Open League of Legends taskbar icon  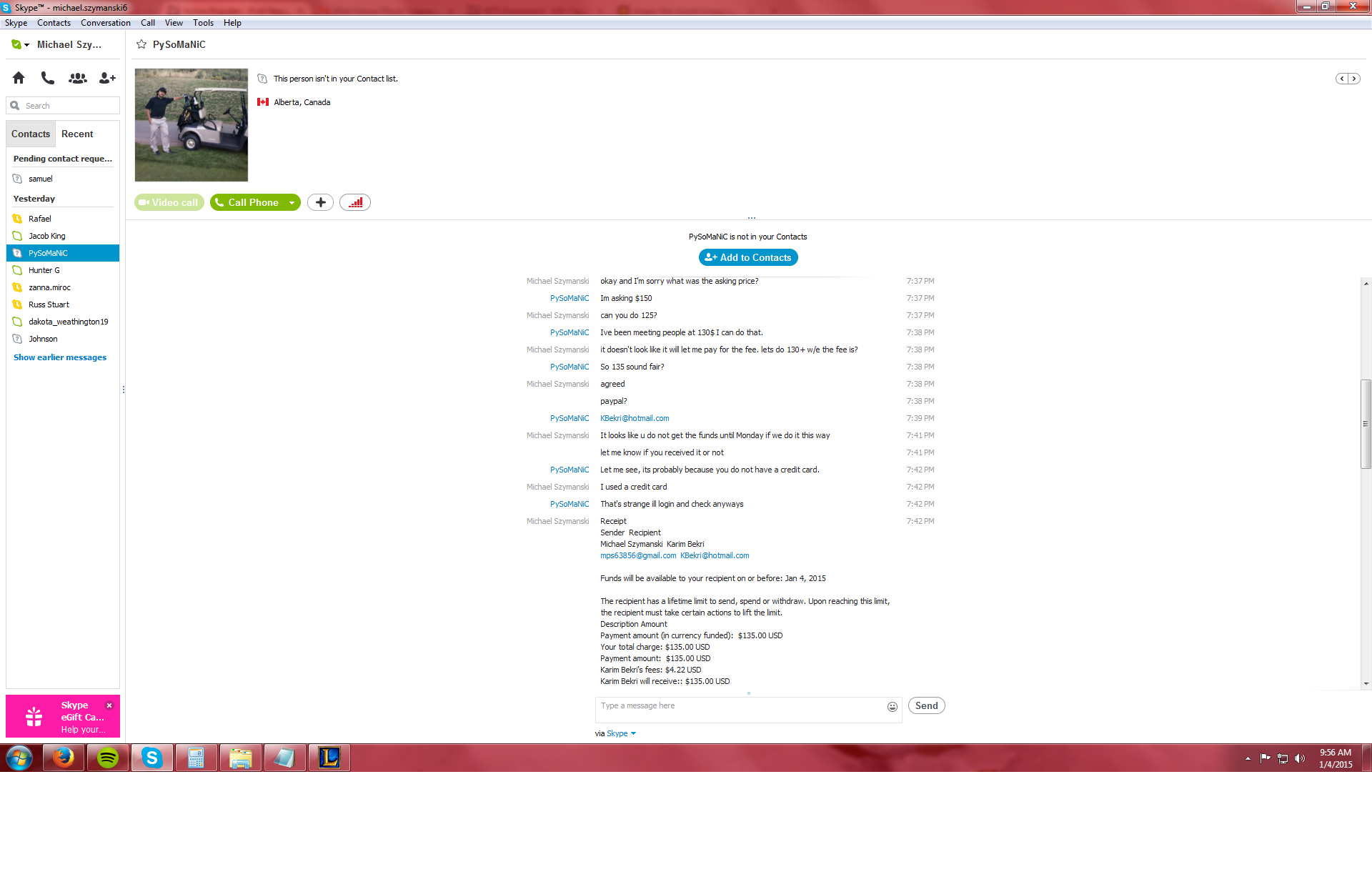[329, 758]
